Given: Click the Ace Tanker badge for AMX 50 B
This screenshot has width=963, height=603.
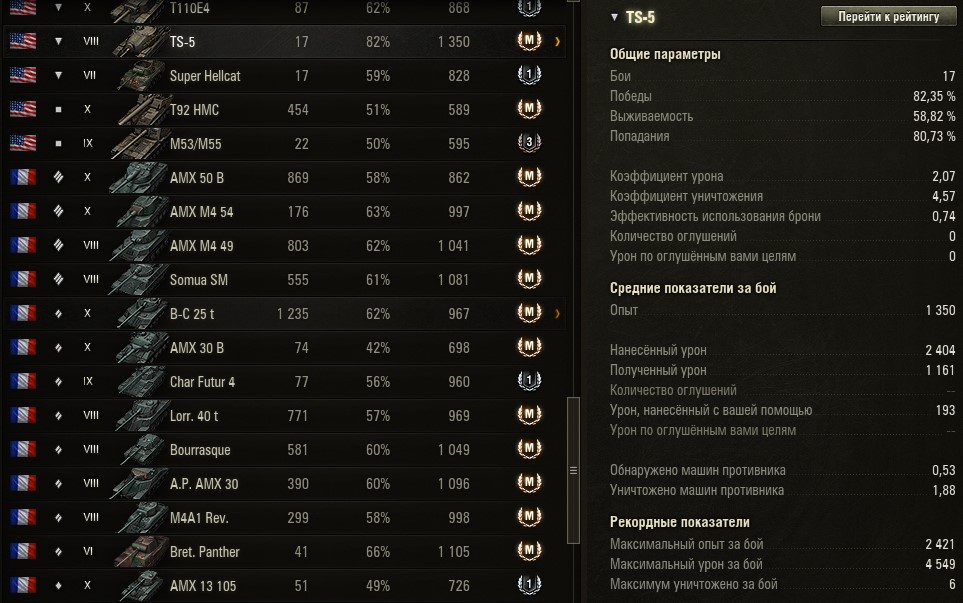Looking at the screenshot, I should (x=529, y=178).
